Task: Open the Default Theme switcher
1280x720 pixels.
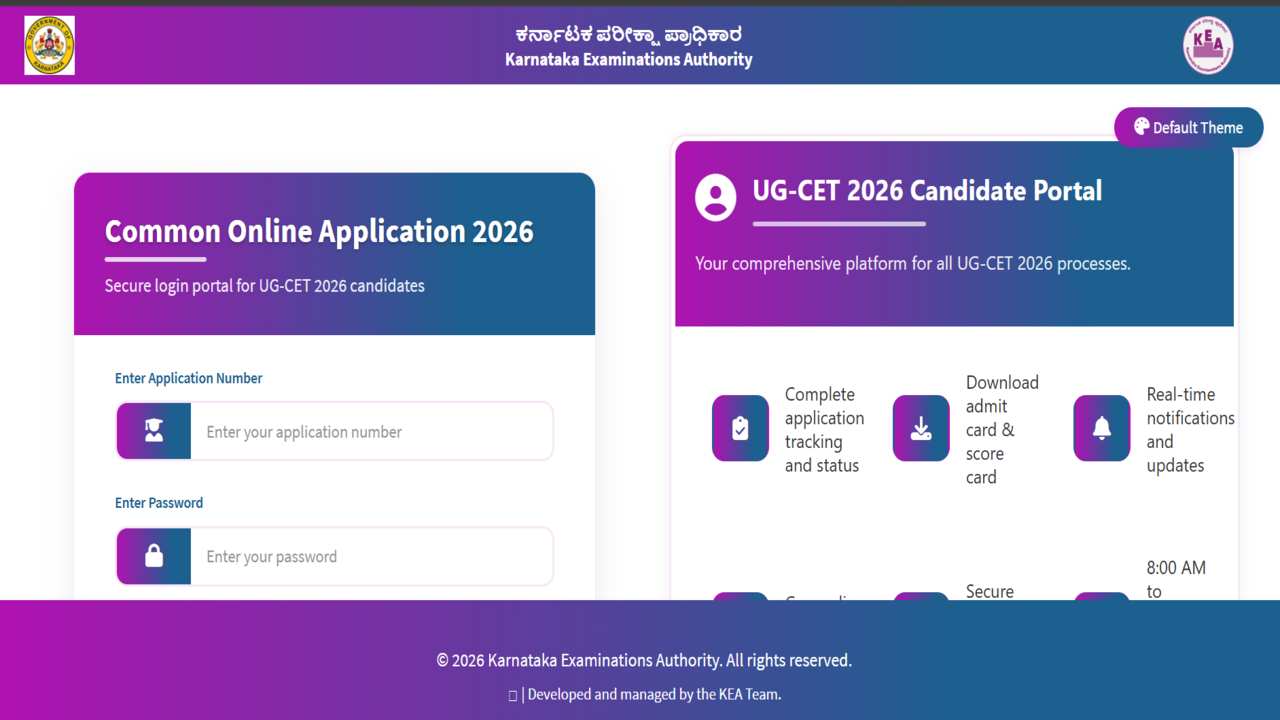Action: (1188, 127)
